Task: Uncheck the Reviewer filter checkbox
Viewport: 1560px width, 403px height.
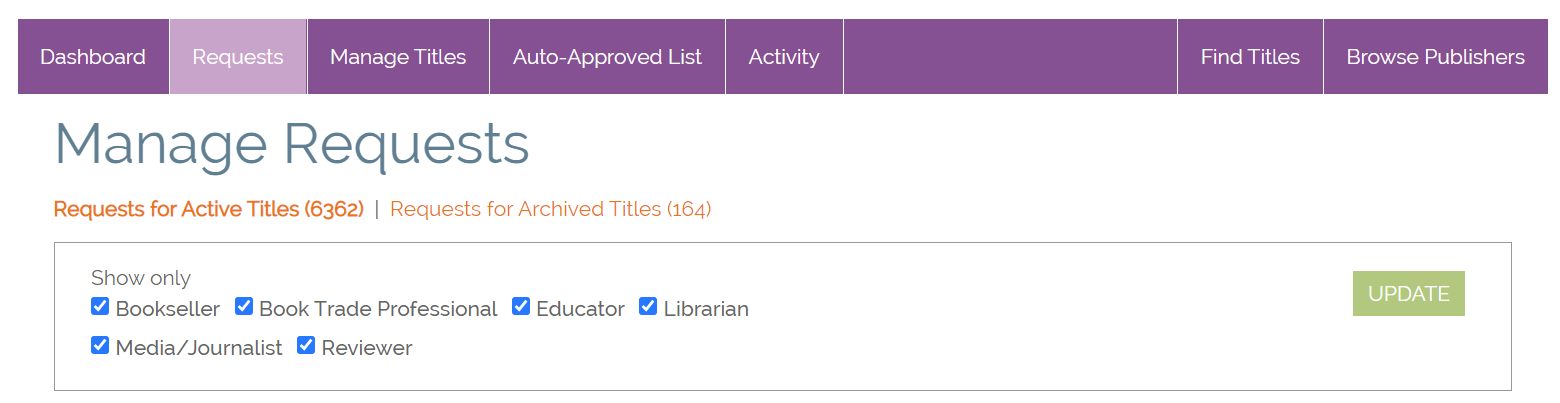Action: coord(306,345)
